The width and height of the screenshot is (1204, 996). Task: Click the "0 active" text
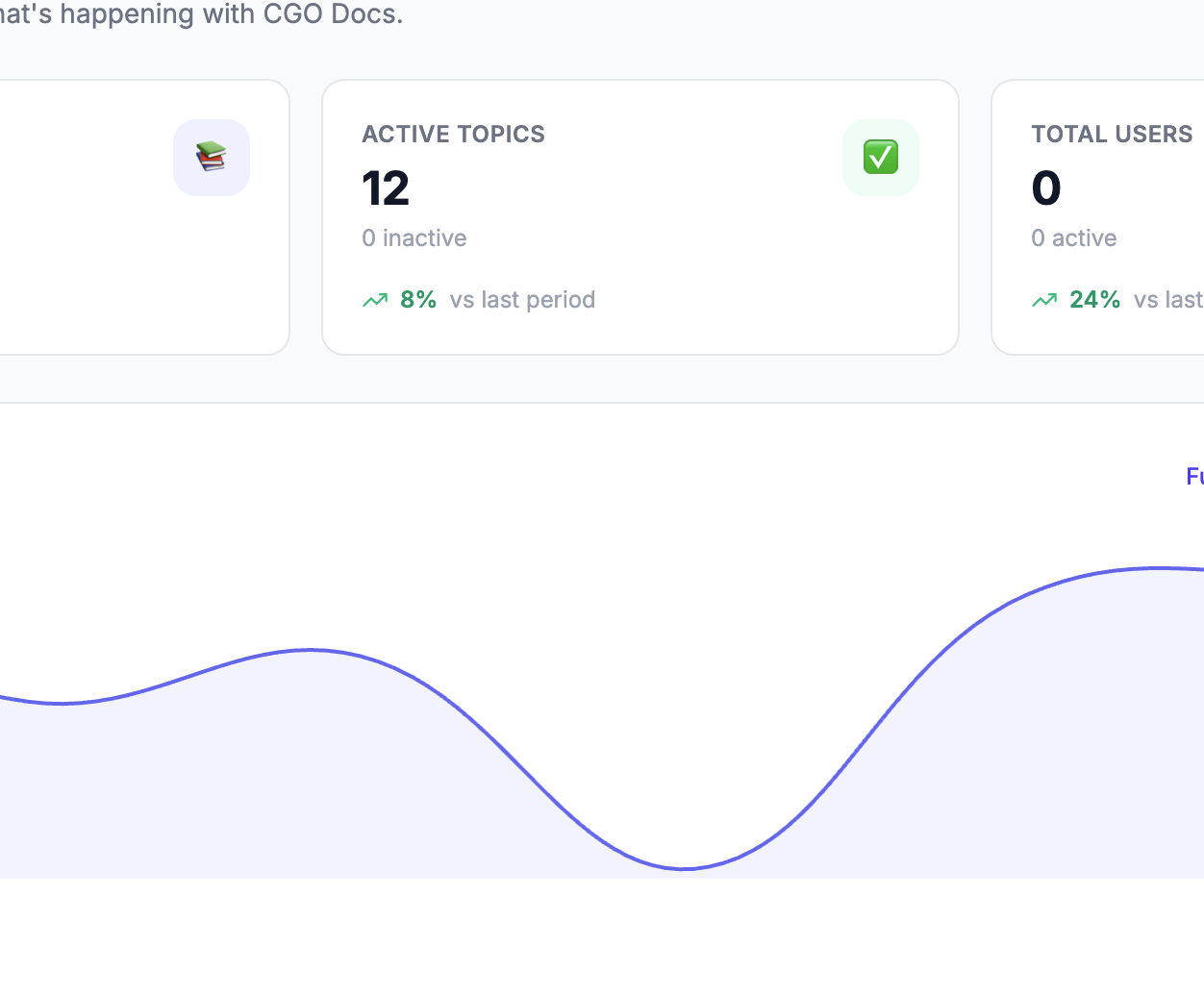coord(1074,237)
